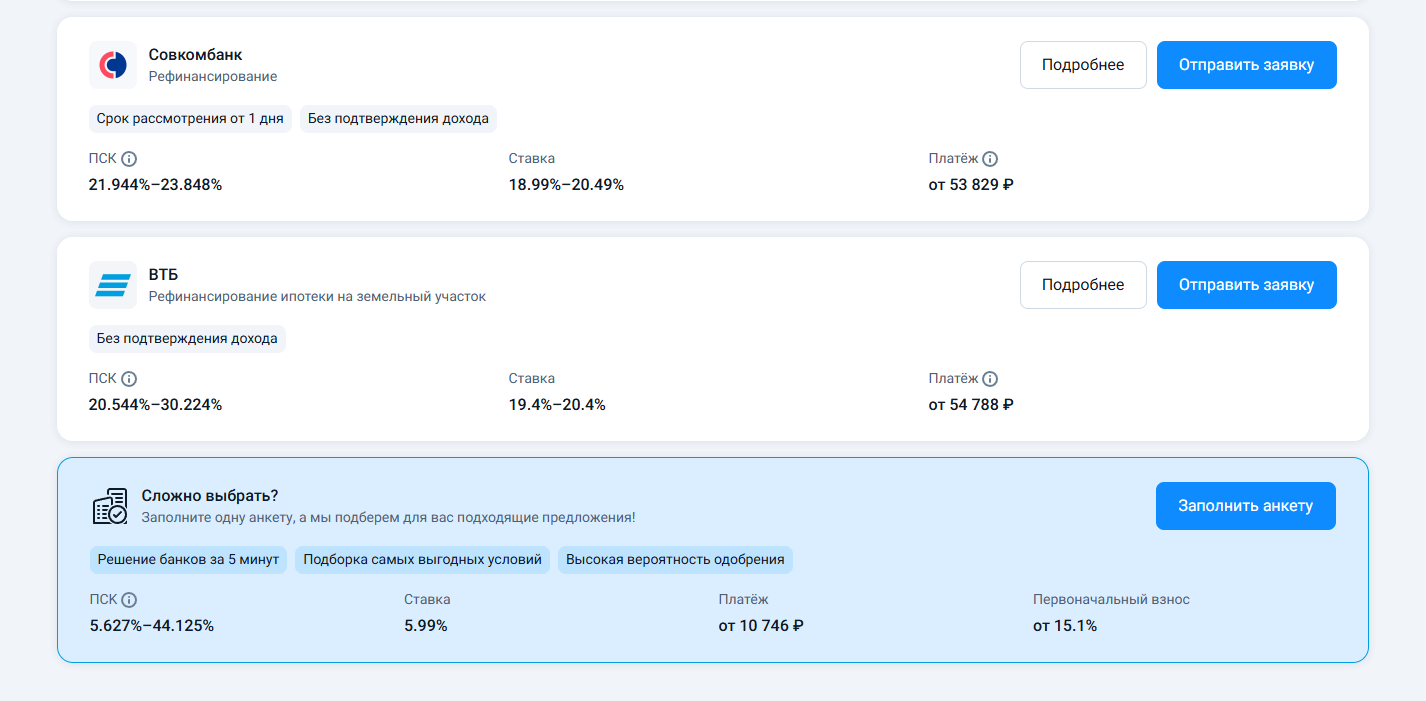Image resolution: width=1426 pixels, height=701 pixels.
Task: Click the ПСК value 5.627%–44.125%
Action: 152,626
